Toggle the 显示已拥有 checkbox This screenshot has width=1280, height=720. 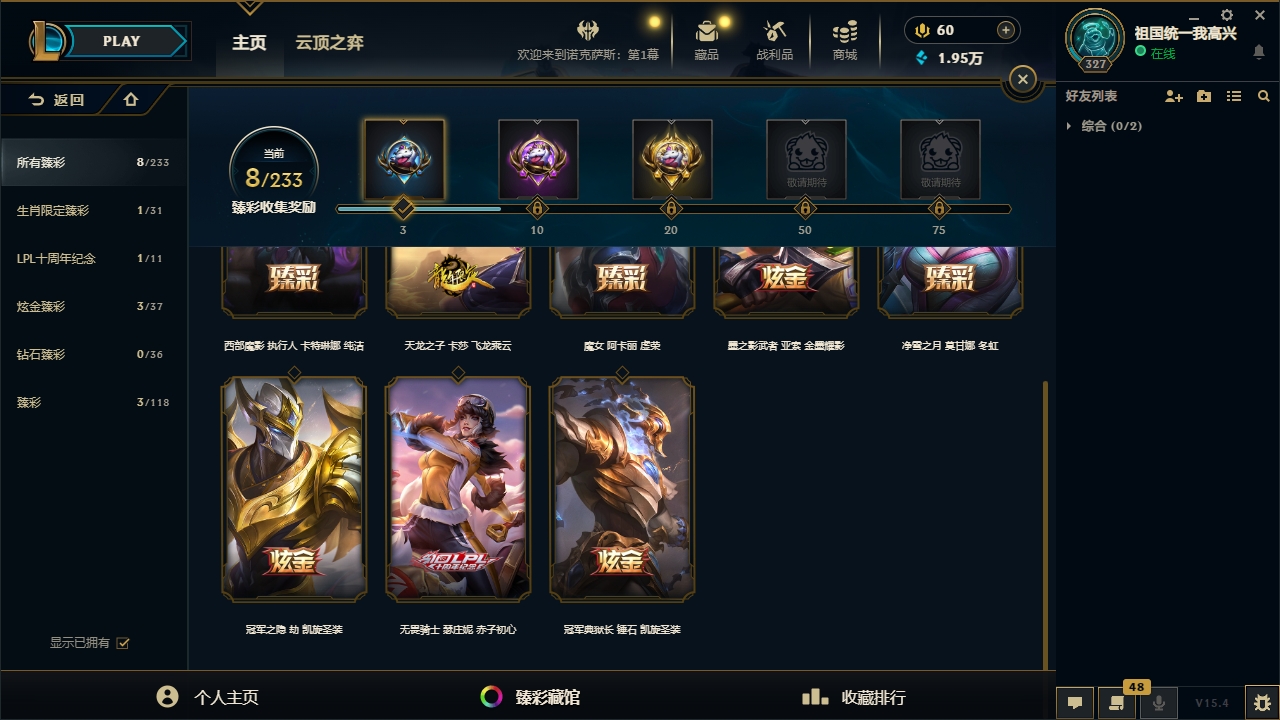click(x=123, y=643)
